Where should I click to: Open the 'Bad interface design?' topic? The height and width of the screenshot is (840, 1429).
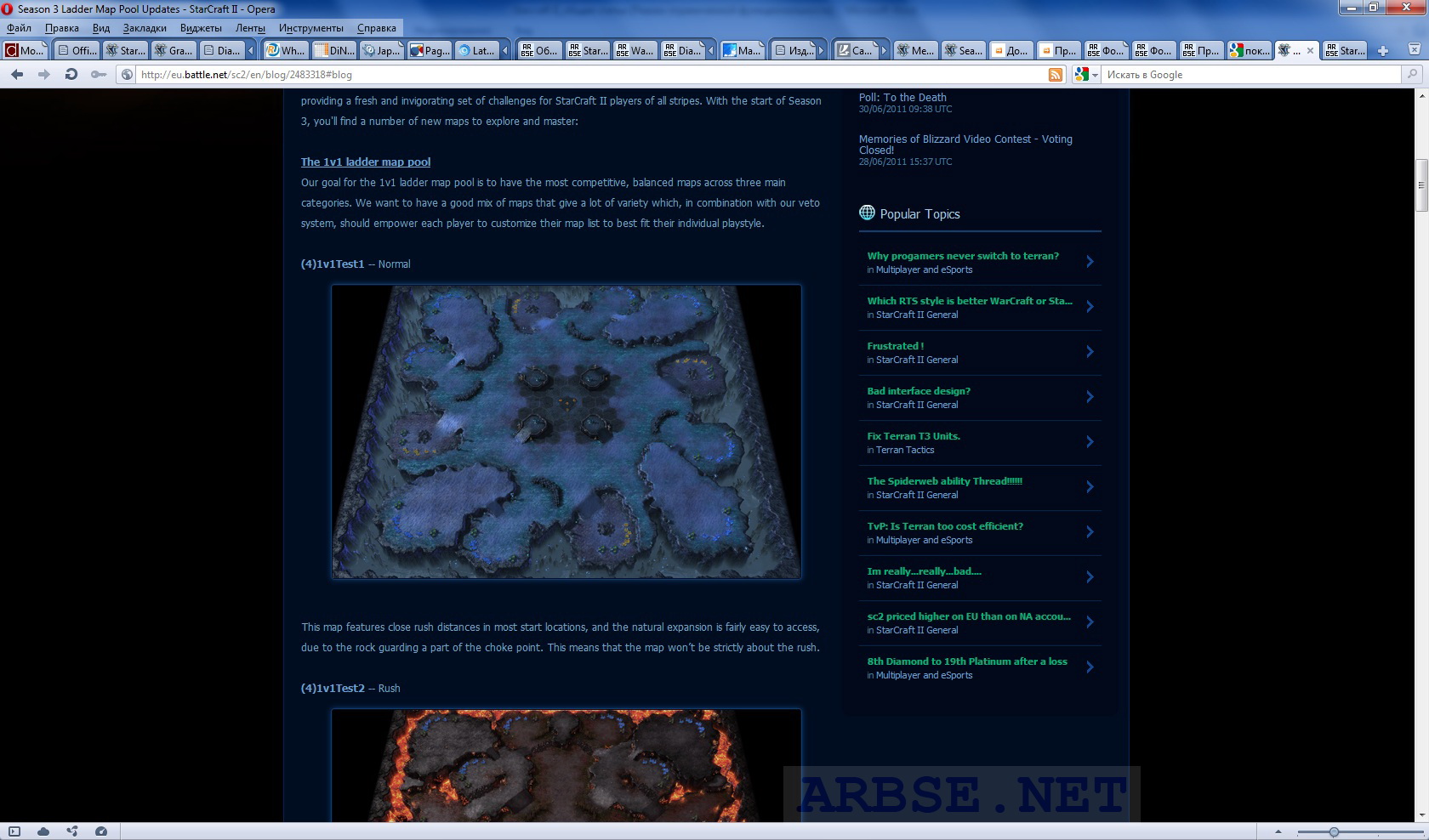[919, 391]
